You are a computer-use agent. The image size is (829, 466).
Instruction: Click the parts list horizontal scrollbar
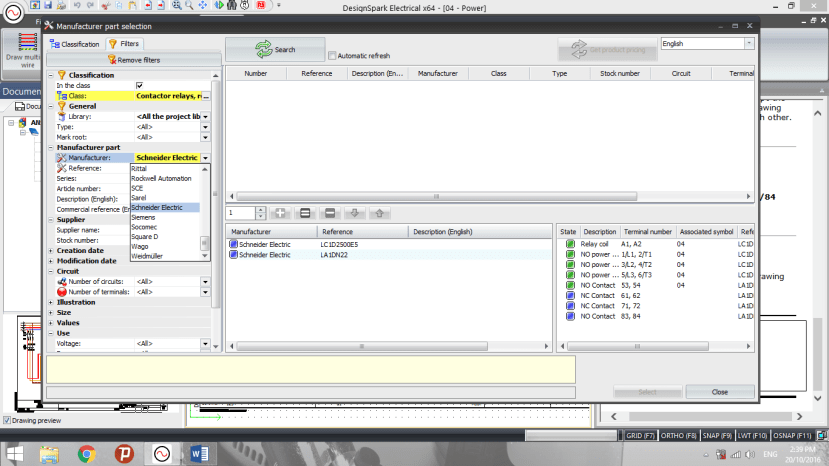(362, 346)
